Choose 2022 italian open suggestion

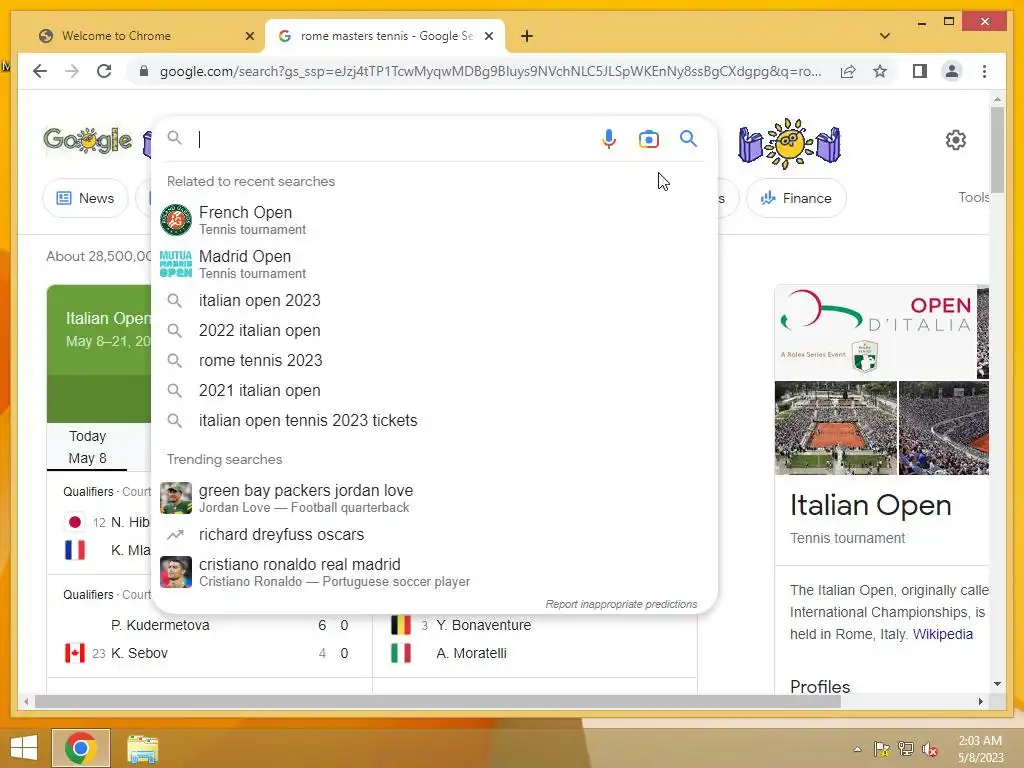pos(434,330)
